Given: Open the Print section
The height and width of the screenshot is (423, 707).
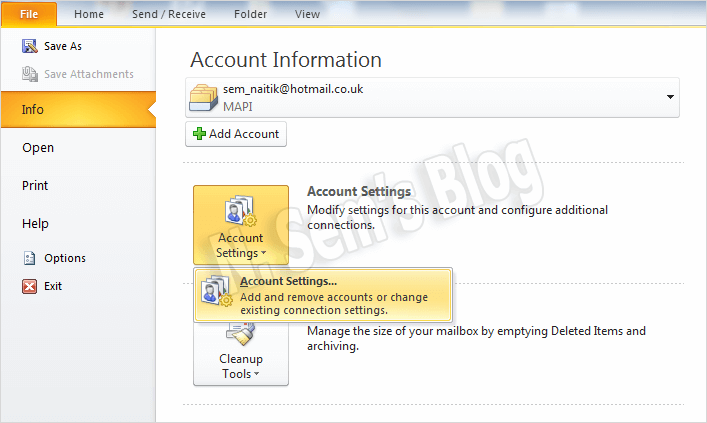Looking at the screenshot, I should click(x=35, y=185).
